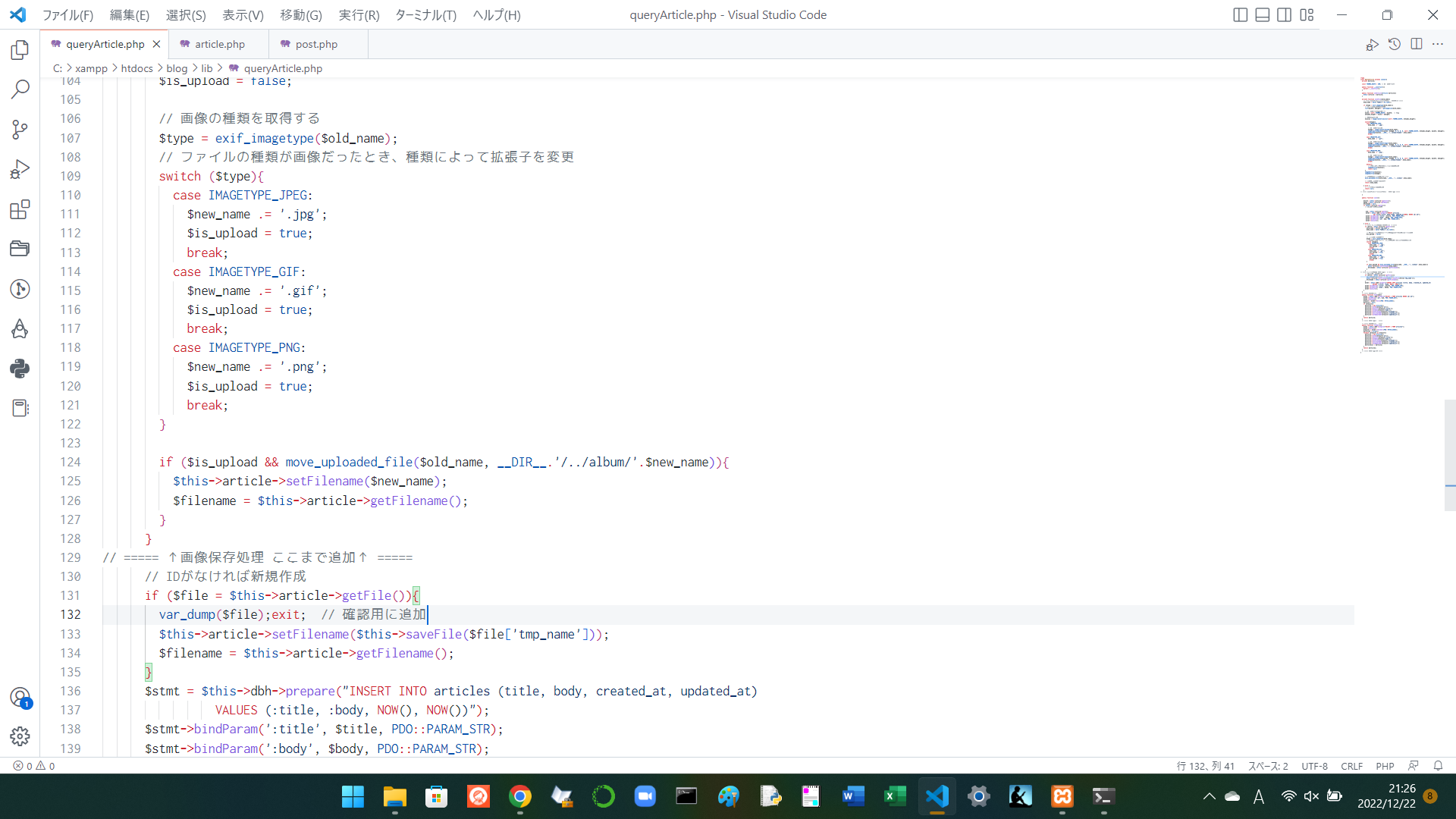
Task: Click the error and warning counter
Action: point(33,766)
